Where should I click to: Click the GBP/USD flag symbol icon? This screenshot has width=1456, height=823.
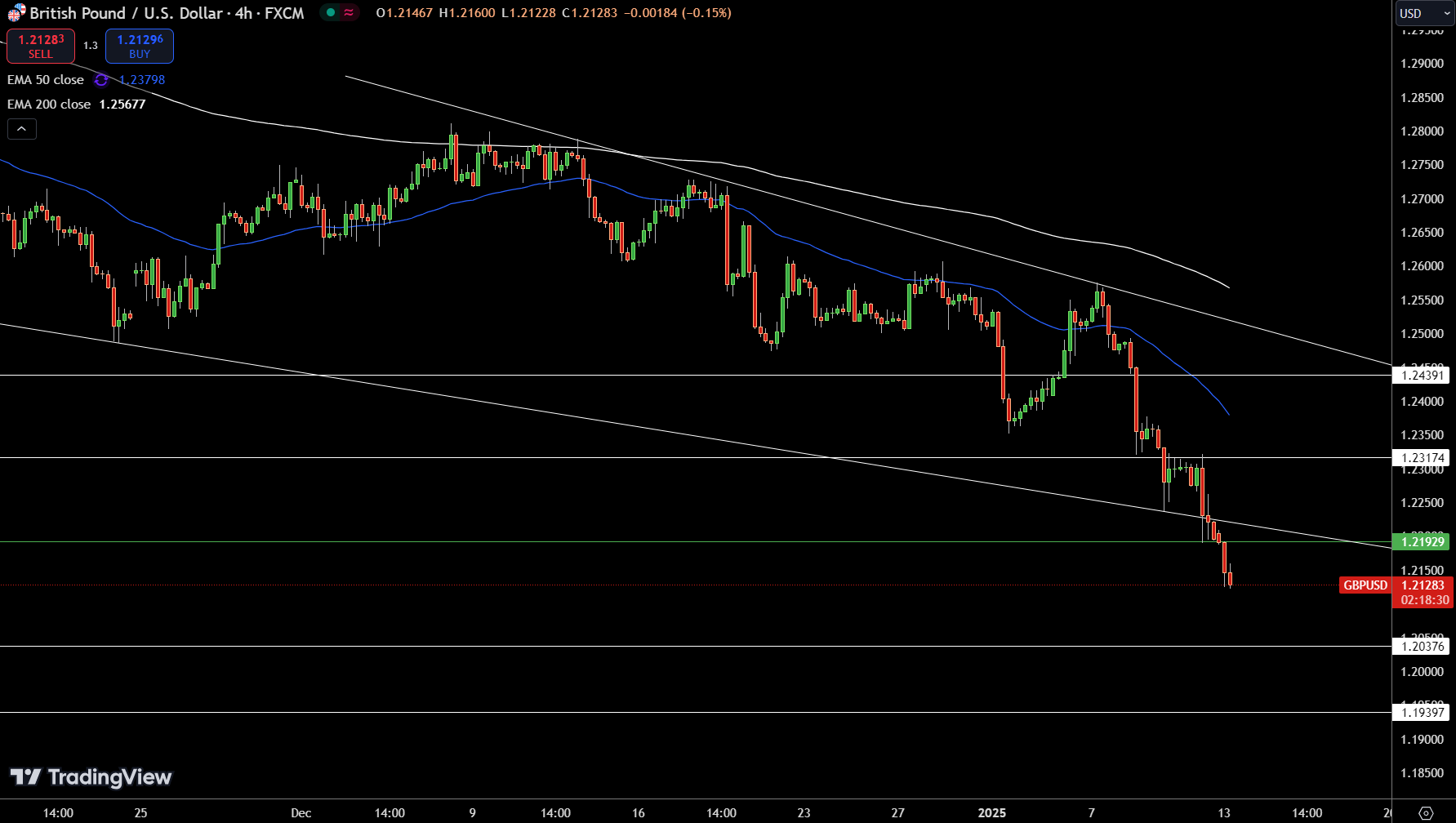(x=16, y=13)
